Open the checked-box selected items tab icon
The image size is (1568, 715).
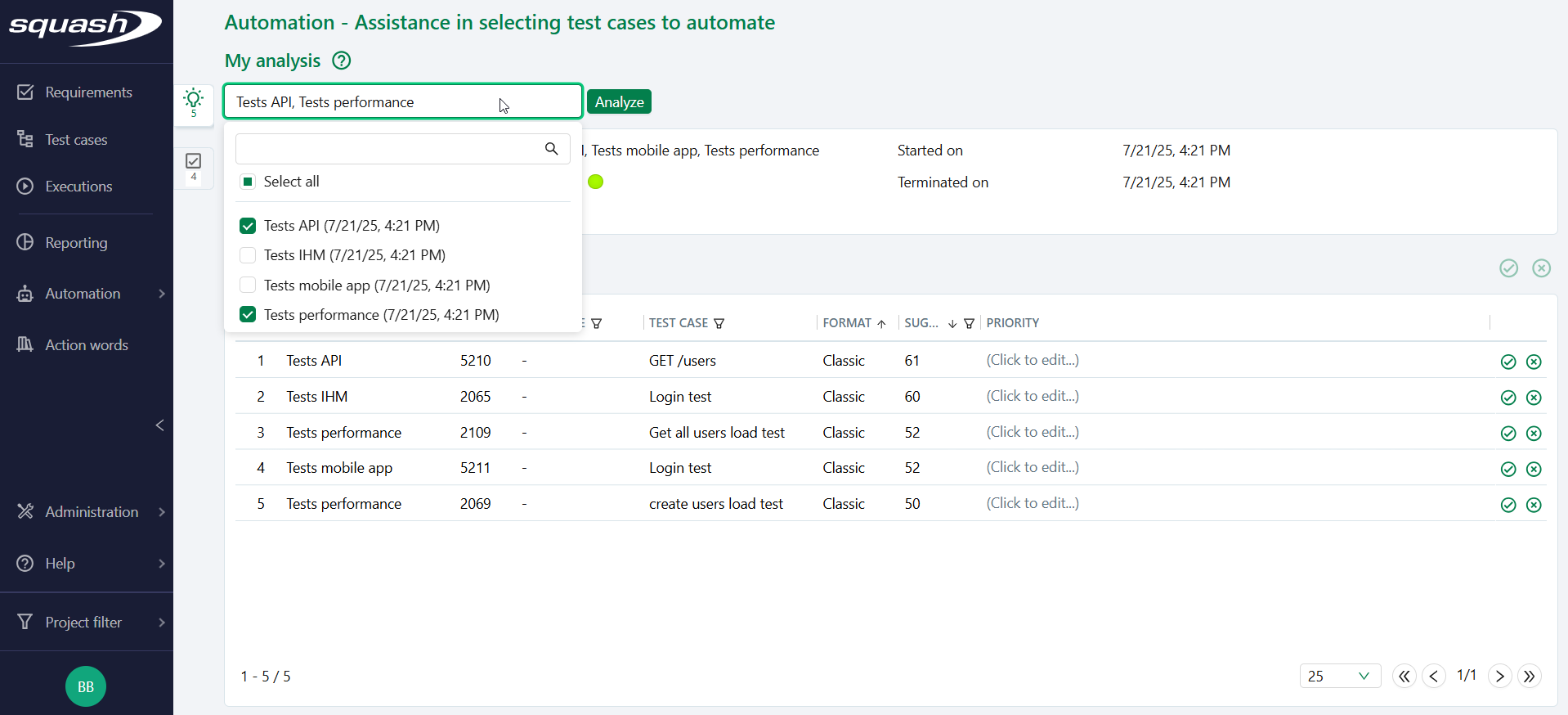coord(194,163)
